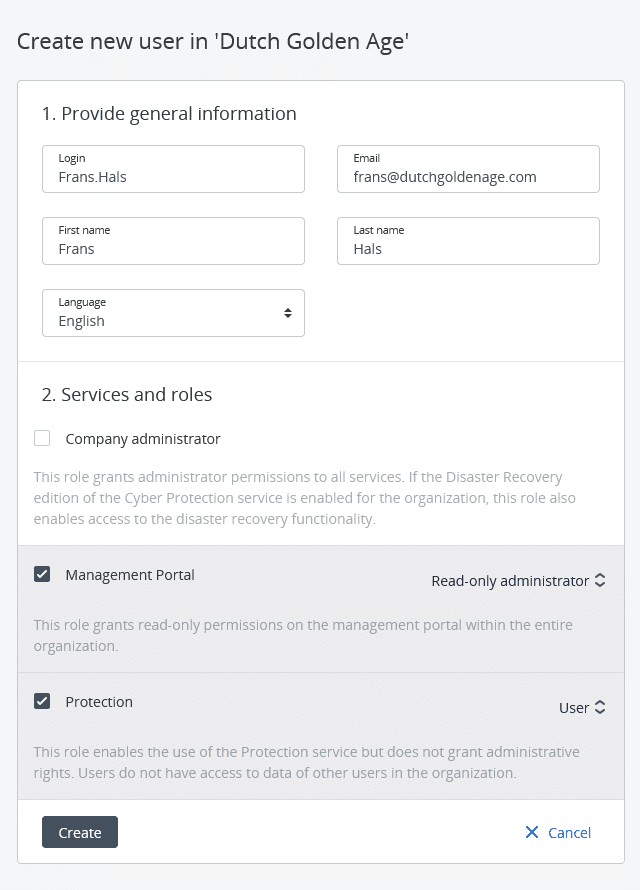Screen dimensions: 640x890
Task: Click the Create button
Action: [x=80, y=832]
